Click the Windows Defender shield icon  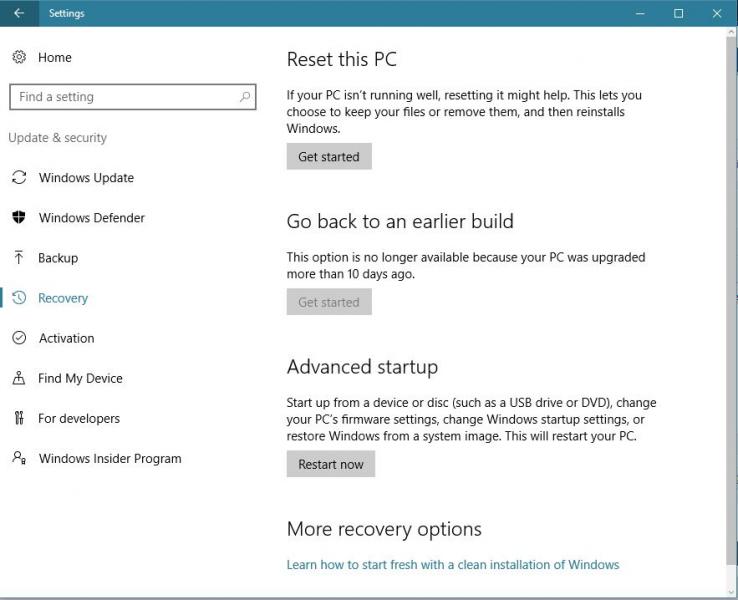coord(18,218)
